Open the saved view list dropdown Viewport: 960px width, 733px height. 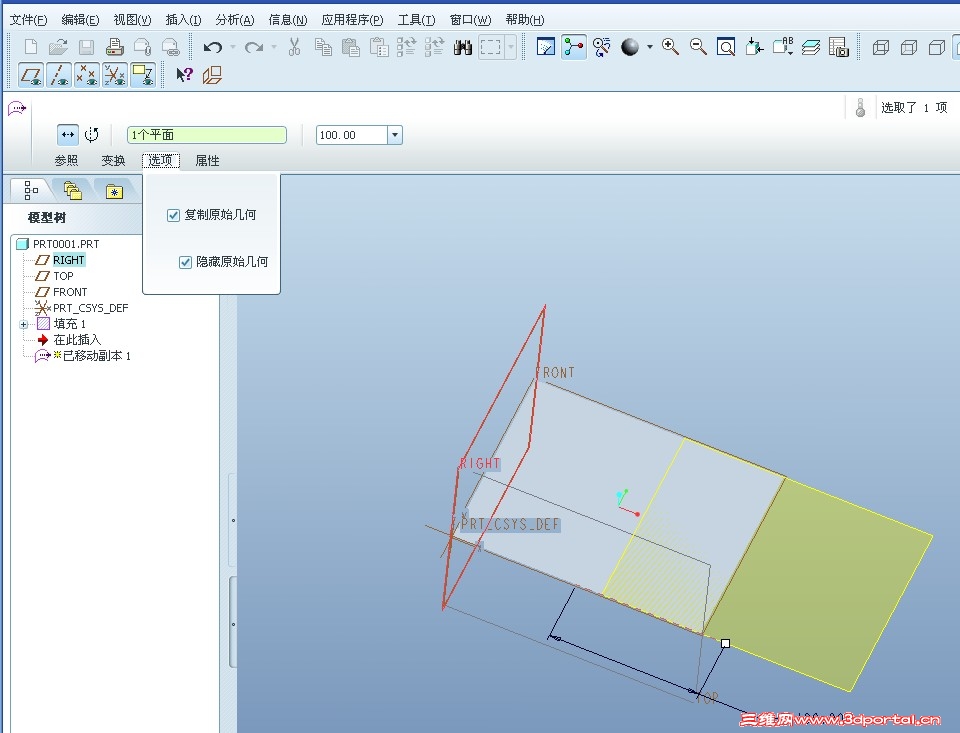point(782,47)
